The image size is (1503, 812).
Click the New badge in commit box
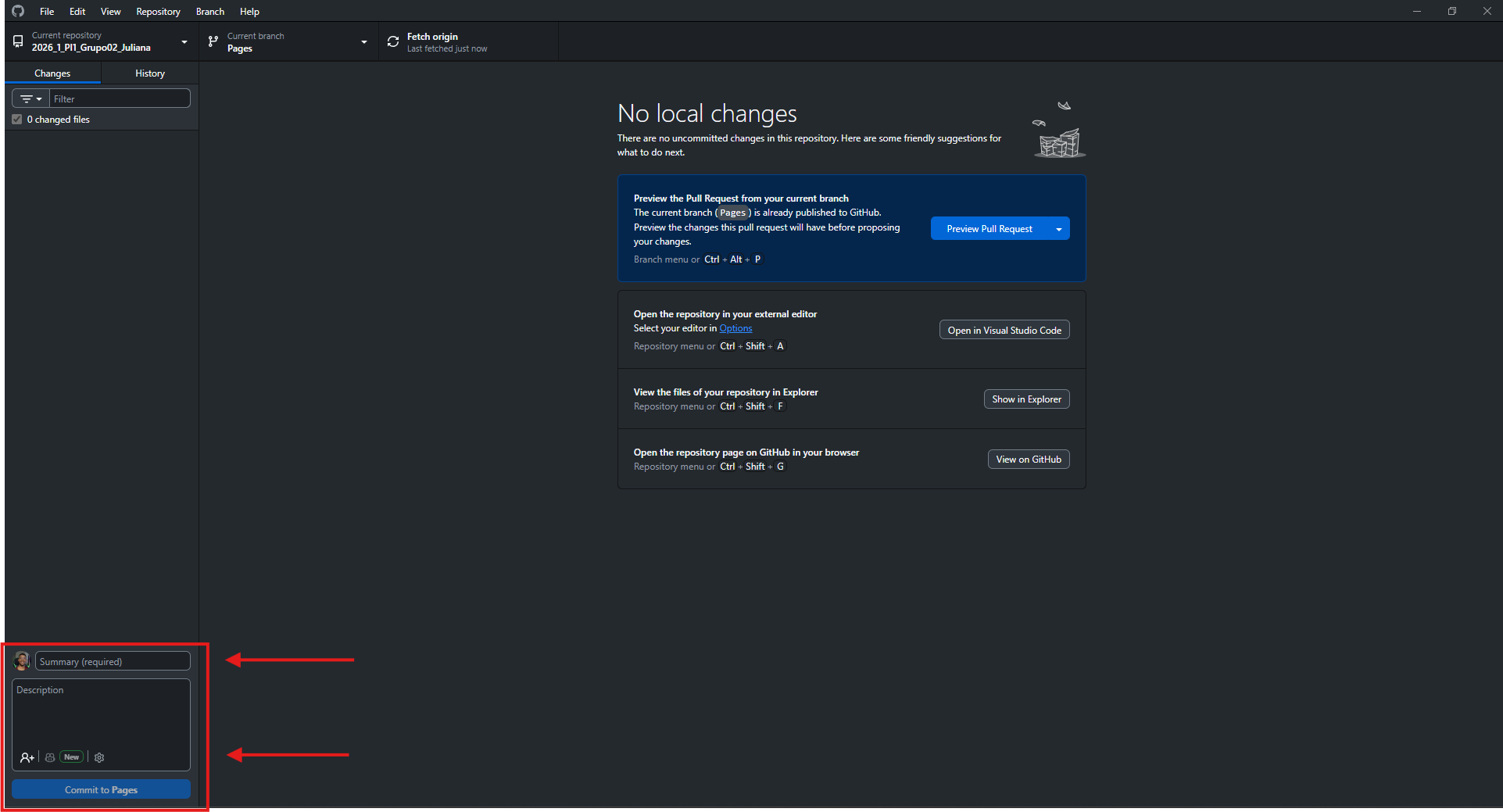coord(72,757)
